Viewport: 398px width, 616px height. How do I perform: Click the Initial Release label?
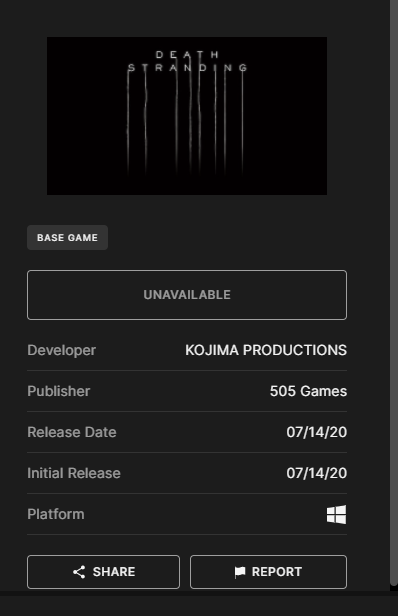coord(74,473)
